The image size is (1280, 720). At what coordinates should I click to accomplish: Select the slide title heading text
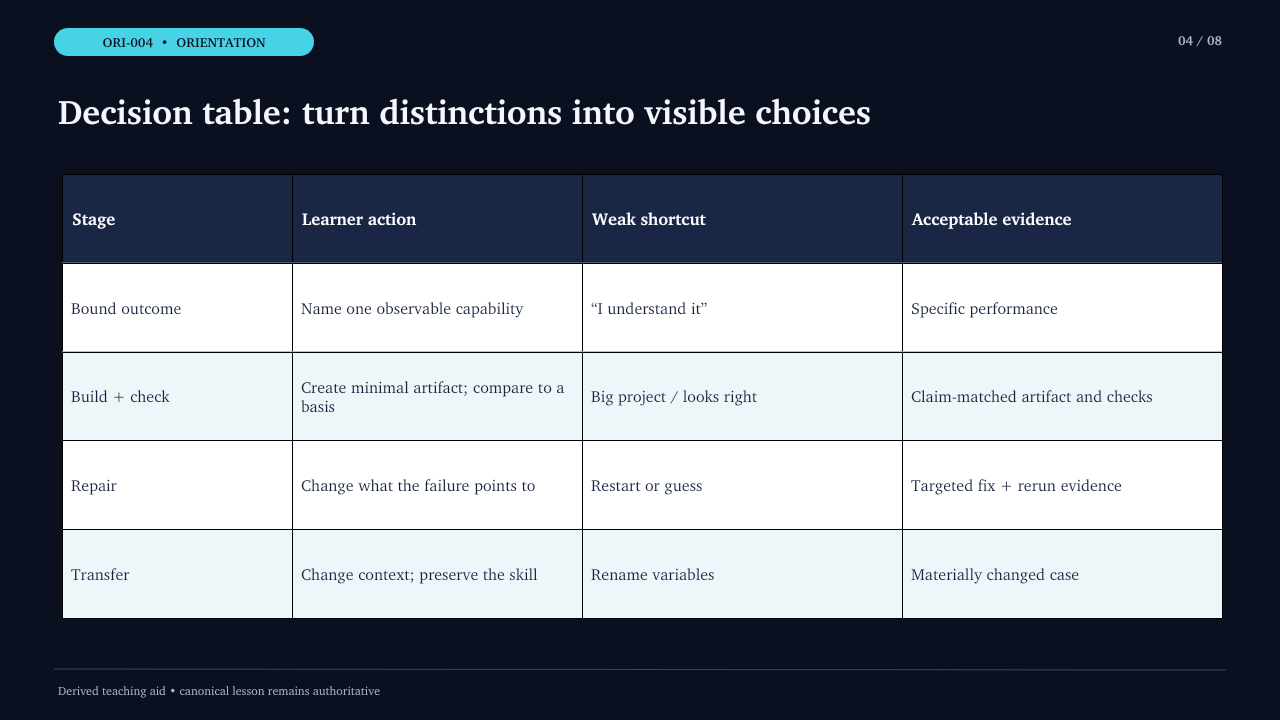pos(464,113)
